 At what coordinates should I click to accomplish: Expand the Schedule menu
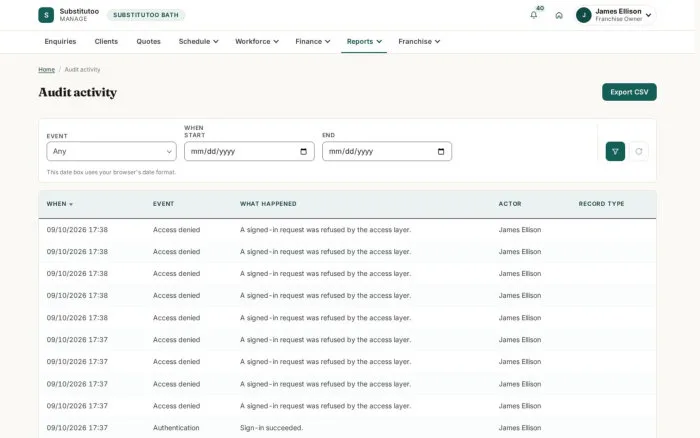click(198, 42)
